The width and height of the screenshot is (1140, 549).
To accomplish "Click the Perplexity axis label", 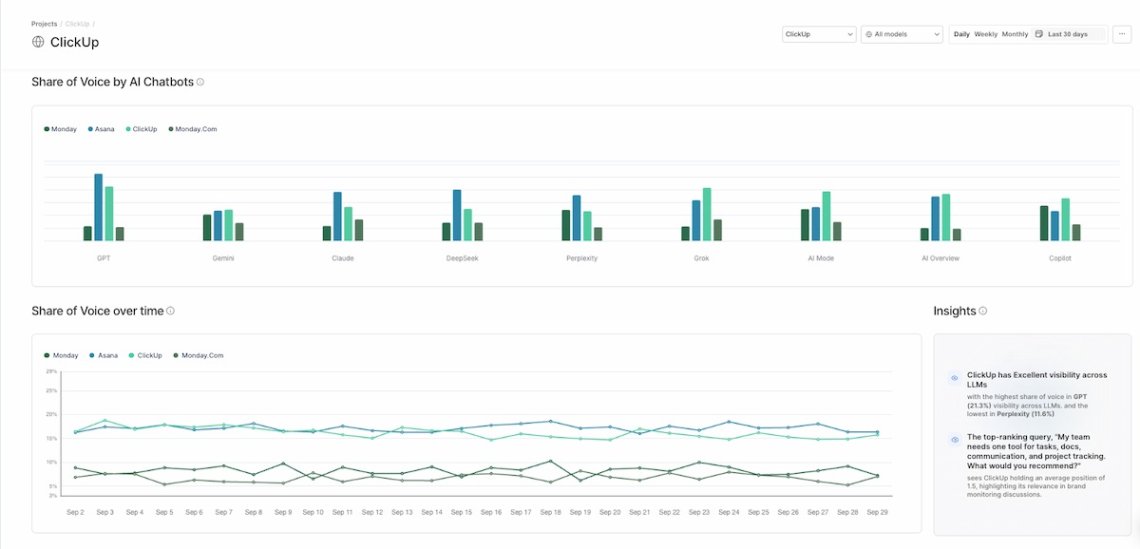I will point(582,258).
